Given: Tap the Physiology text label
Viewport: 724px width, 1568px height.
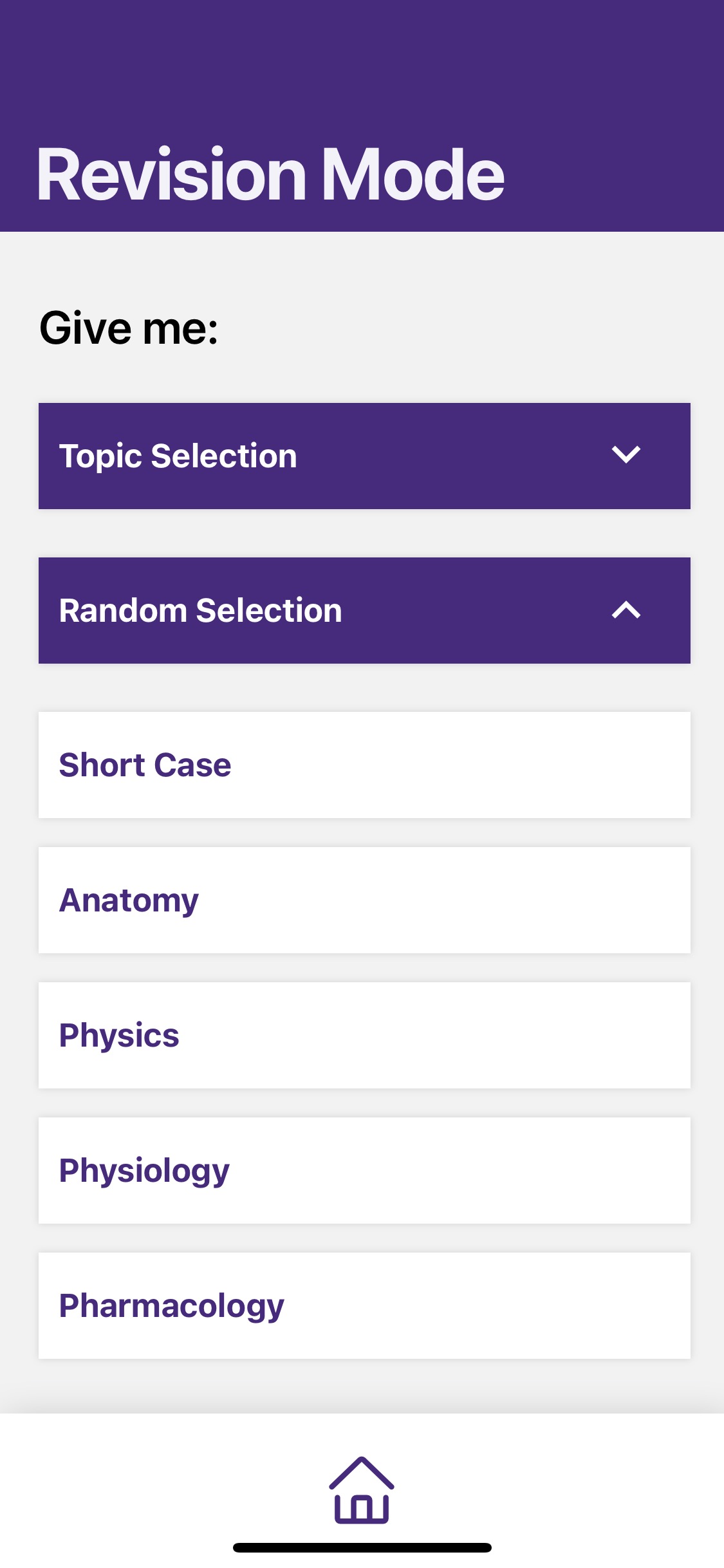Looking at the screenshot, I should (144, 1171).
